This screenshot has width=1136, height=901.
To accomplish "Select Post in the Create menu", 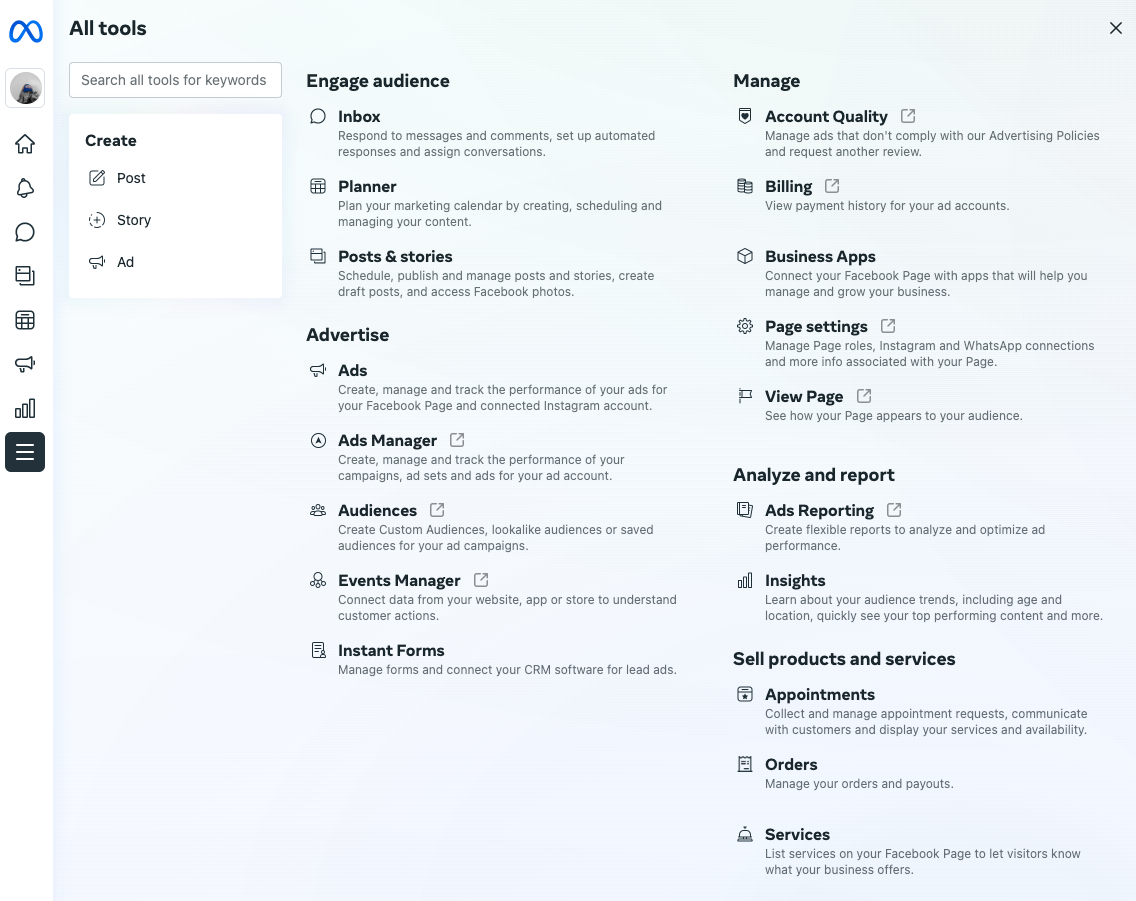I will (131, 178).
